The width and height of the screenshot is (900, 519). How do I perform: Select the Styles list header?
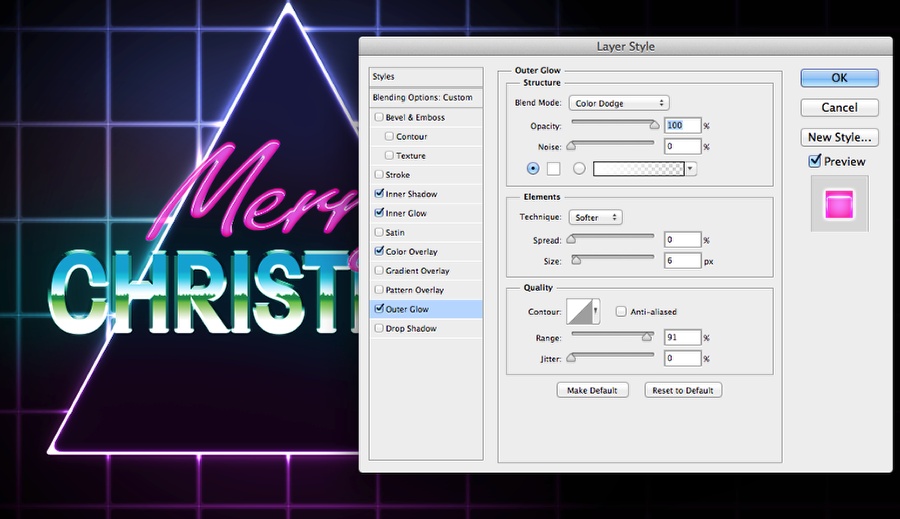pyautogui.click(x=426, y=76)
